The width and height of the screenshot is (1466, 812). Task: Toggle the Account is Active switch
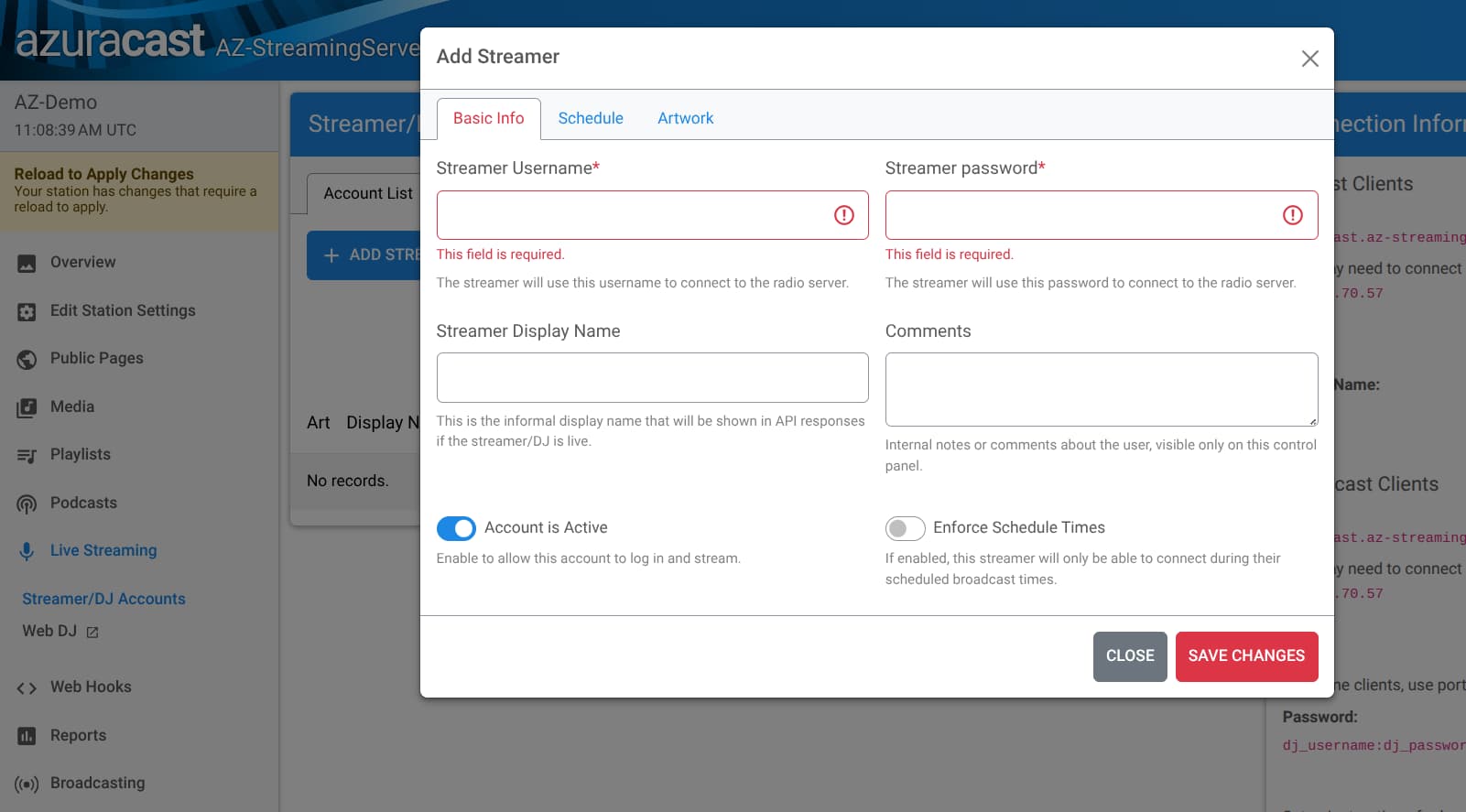tap(456, 528)
